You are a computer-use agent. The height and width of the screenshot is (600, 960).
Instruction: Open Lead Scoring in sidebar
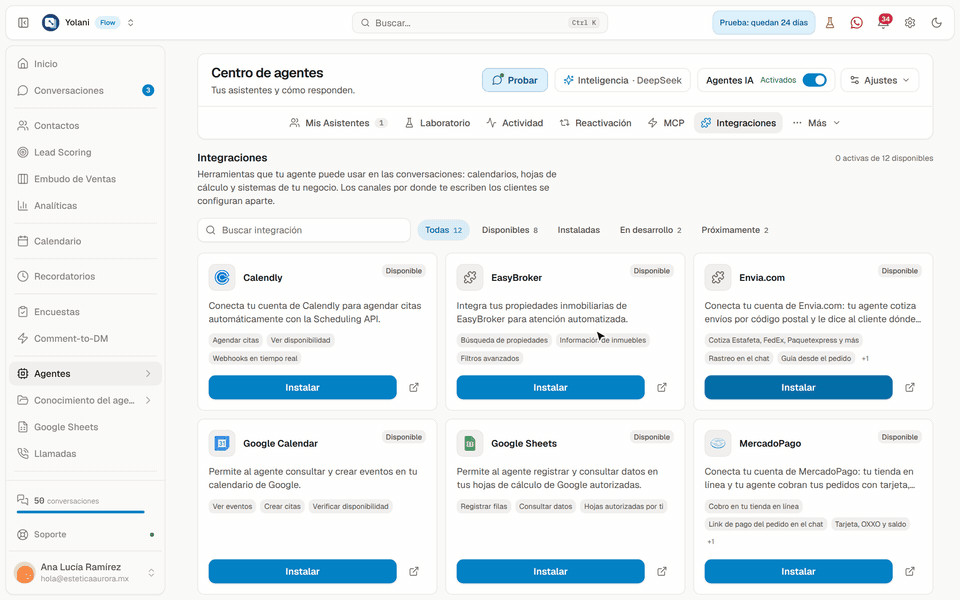(85, 152)
